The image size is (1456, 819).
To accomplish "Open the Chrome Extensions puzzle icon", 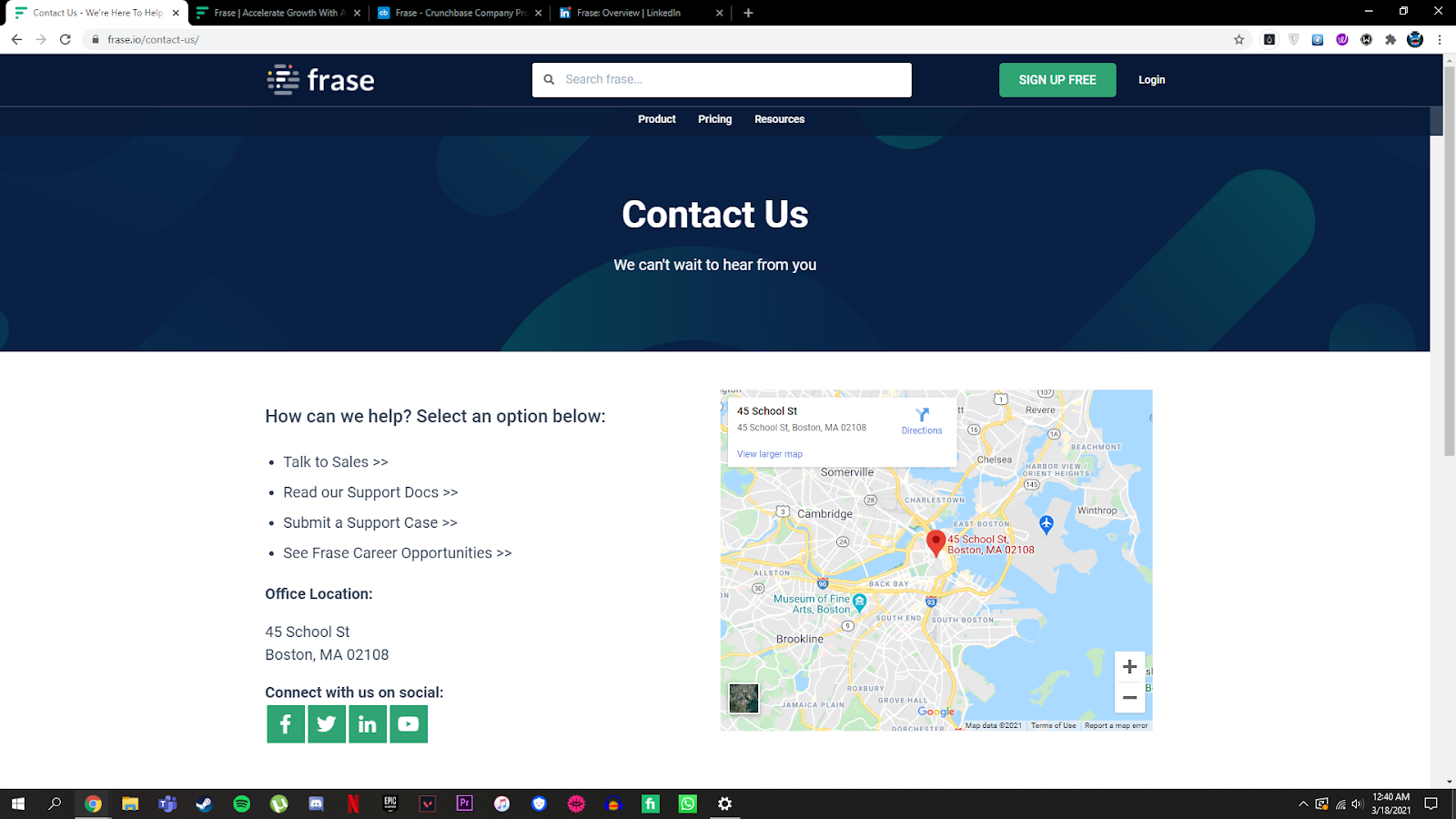I will 1390,39.
